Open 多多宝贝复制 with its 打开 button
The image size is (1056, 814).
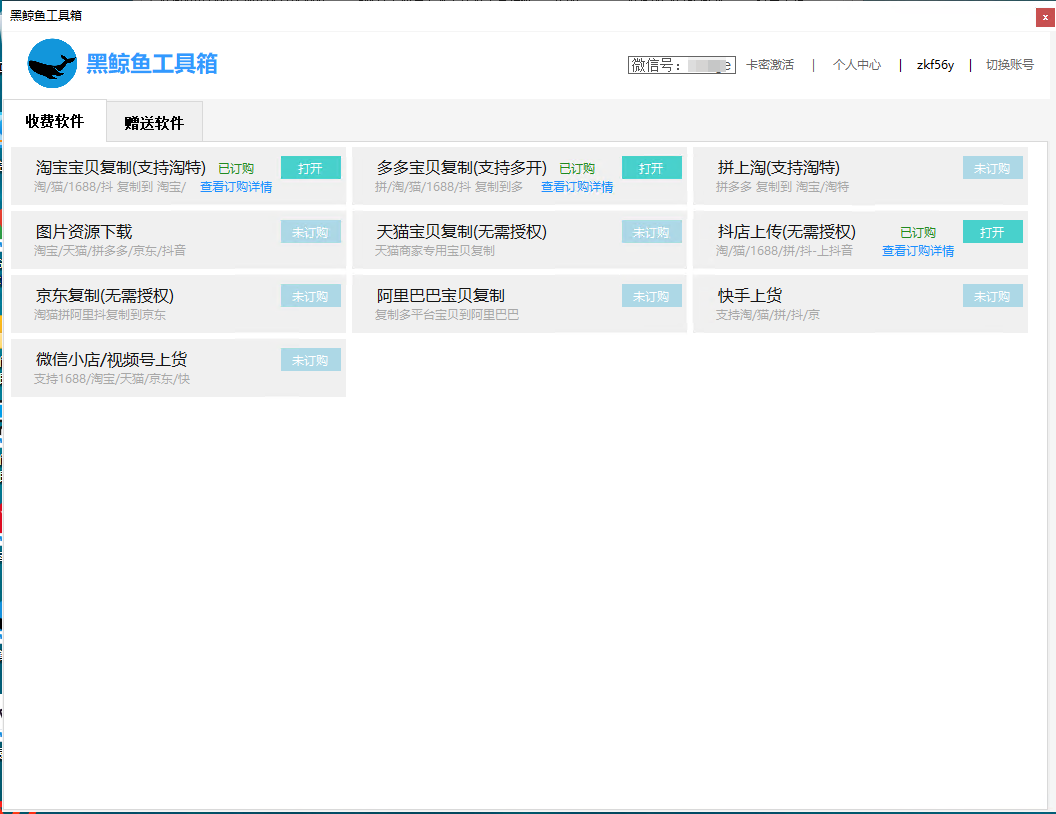pyautogui.click(x=651, y=168)
